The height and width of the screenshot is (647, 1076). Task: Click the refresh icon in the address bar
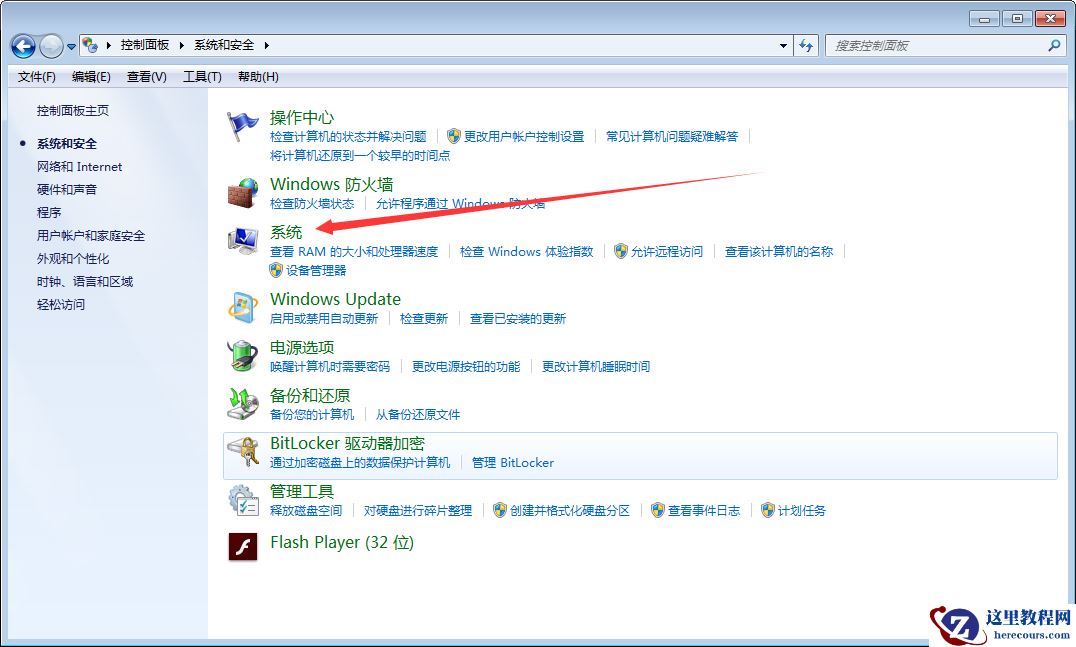point(806,45)
